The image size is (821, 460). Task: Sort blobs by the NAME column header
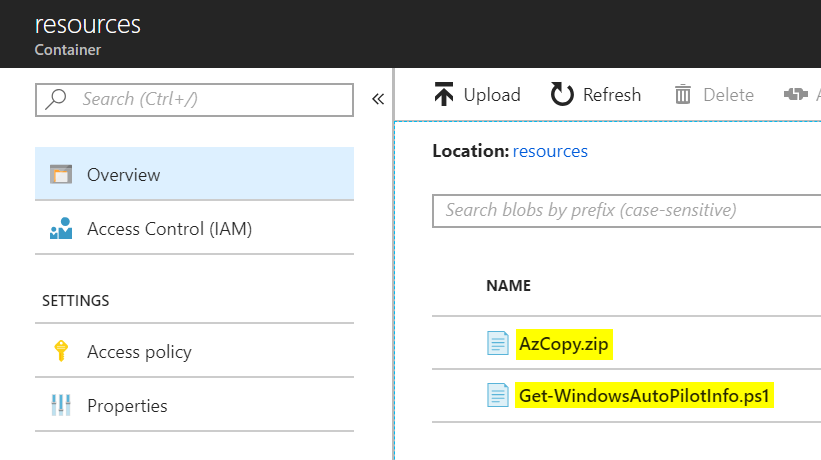[x=508, y=286]
